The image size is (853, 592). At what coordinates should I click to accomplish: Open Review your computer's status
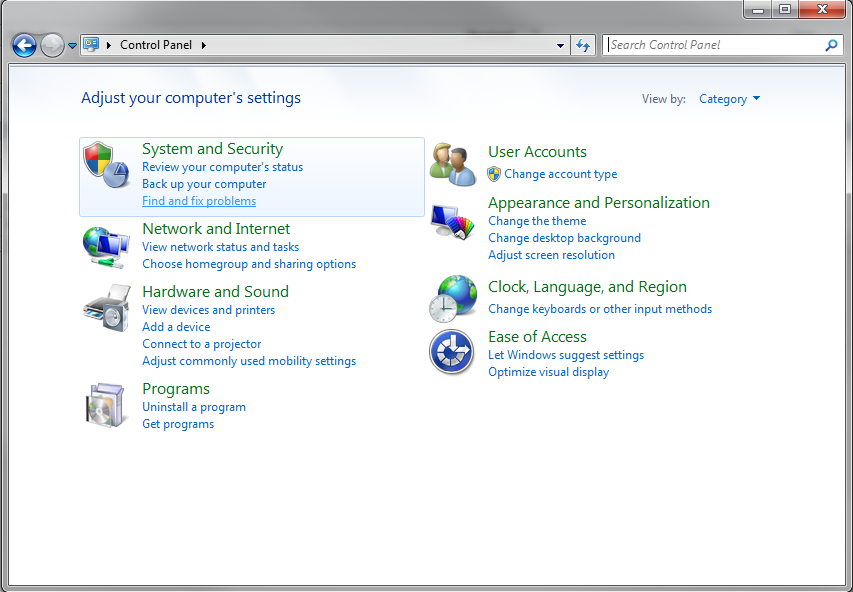coord(222,167)
